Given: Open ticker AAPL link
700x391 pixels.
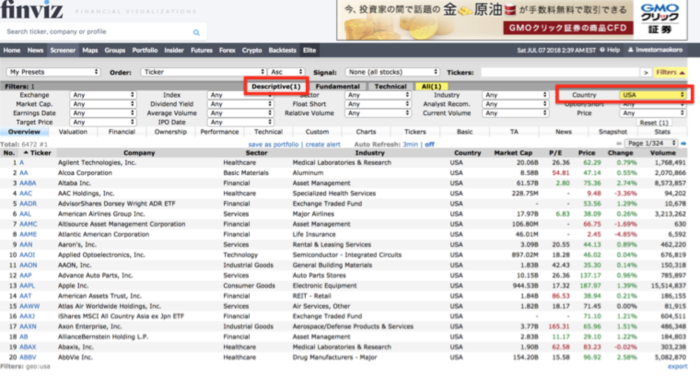Looking at the screenshot, I should point(27,286).
